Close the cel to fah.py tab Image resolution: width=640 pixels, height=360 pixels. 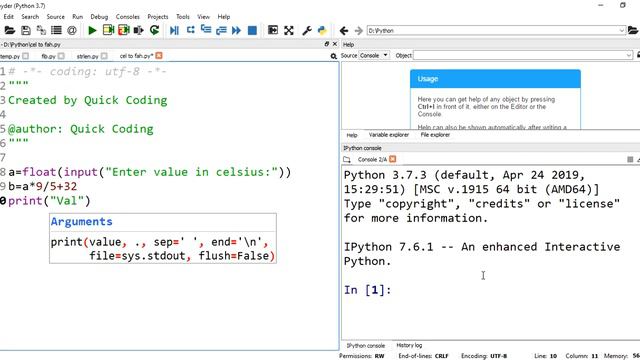pyautogui.click(x=159, y=56)
